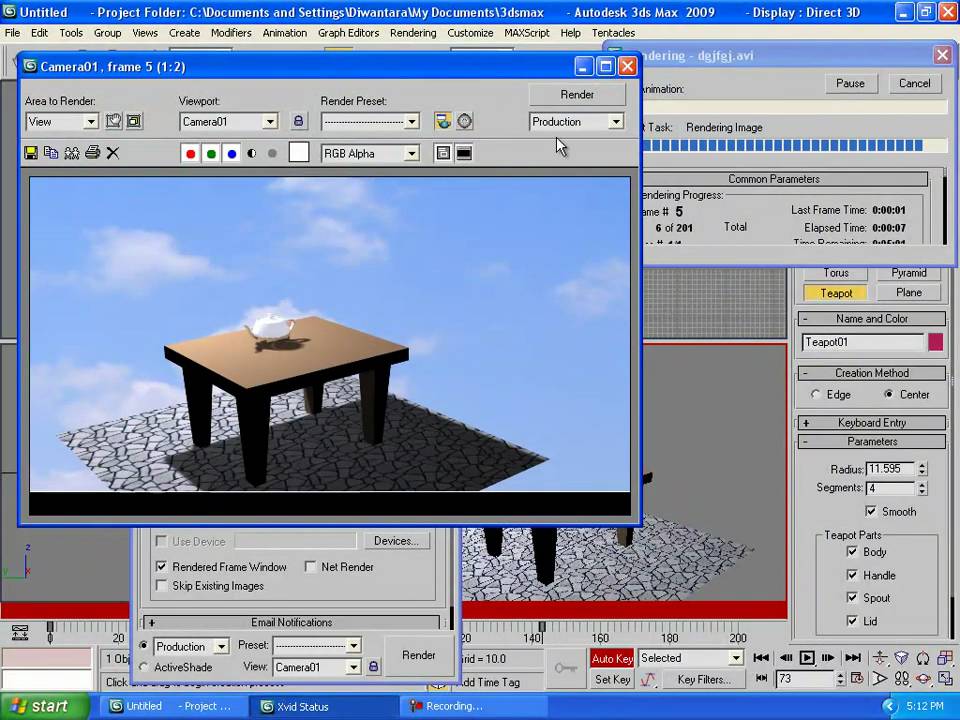Toggle the Rendered Frame Window checkbox
Image resolution: width=960 pixels, height=720 pixels.
(x=161, y=567)
